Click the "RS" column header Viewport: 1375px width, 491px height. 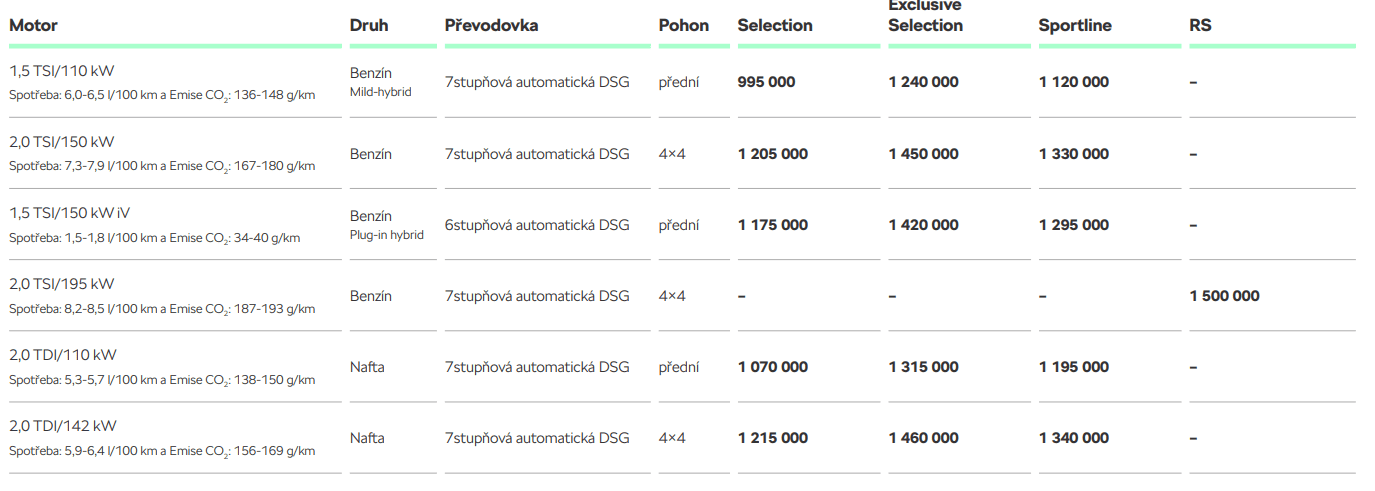pos(1200,25)
